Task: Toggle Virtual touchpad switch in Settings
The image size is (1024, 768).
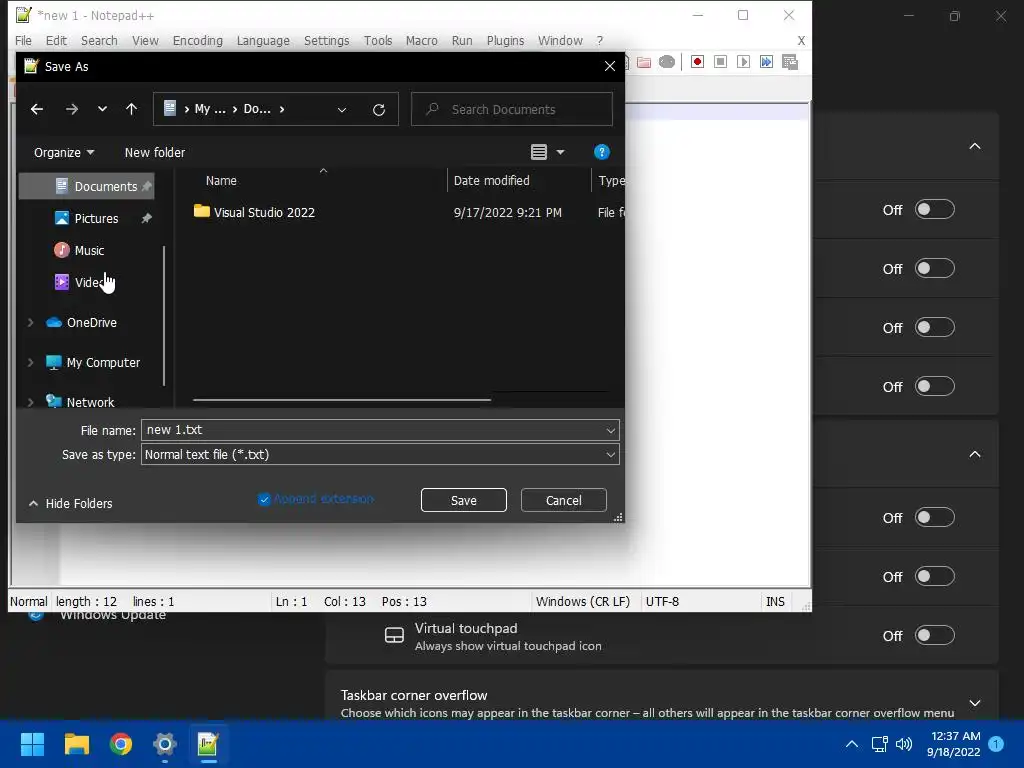Action: [935, 635]
